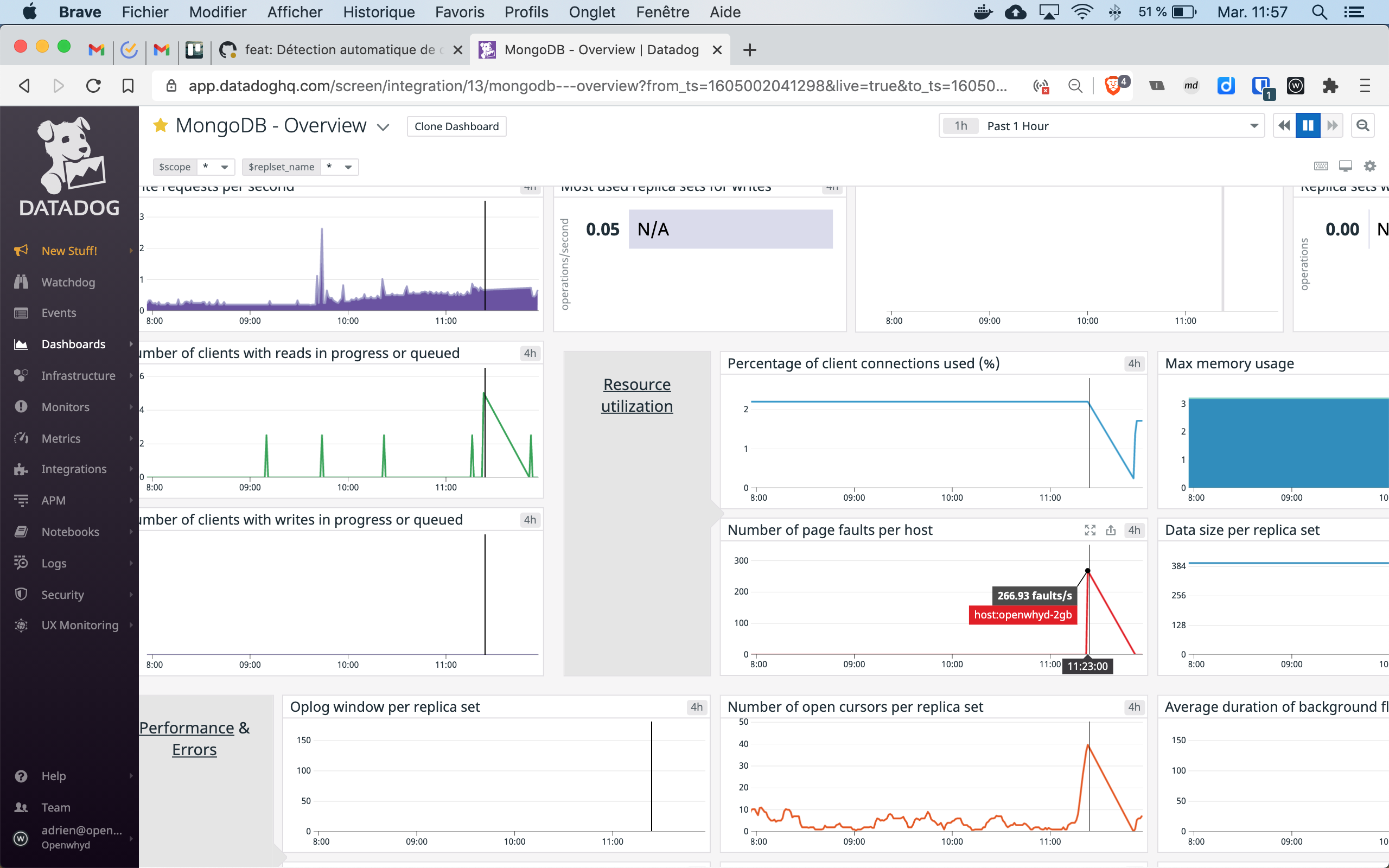
Task: Open APM from the sidebar
Action: [53, 500]
